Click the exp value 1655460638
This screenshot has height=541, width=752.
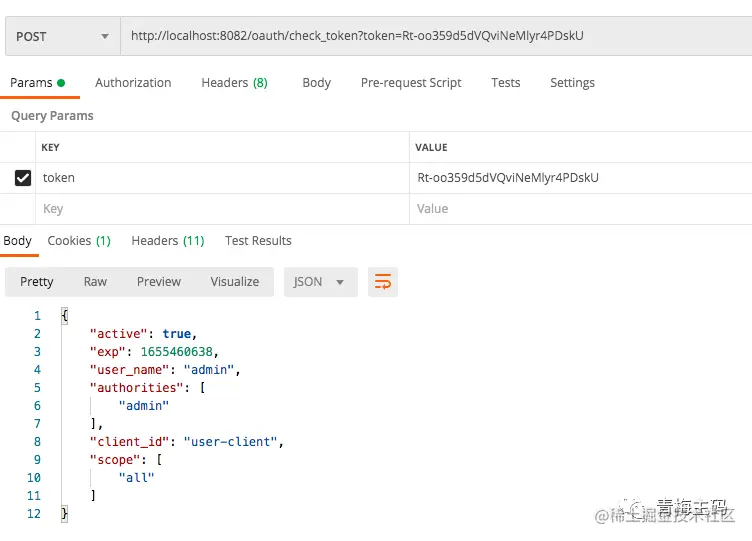(176, 352)
